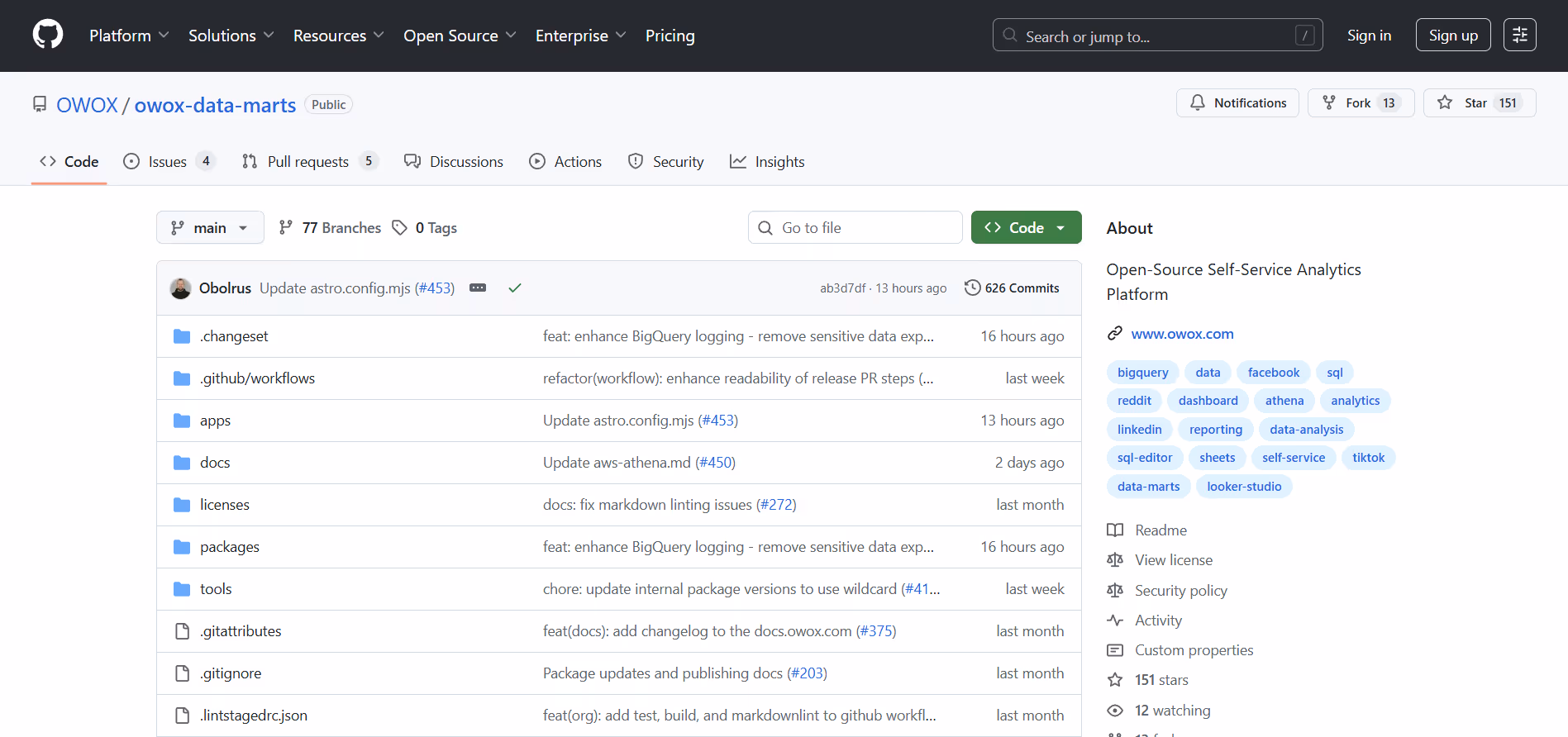Image resolution: width=1568 pixels, height=737 pixels.
Task: Click the commit history clock icon
Action: [972, 288]
